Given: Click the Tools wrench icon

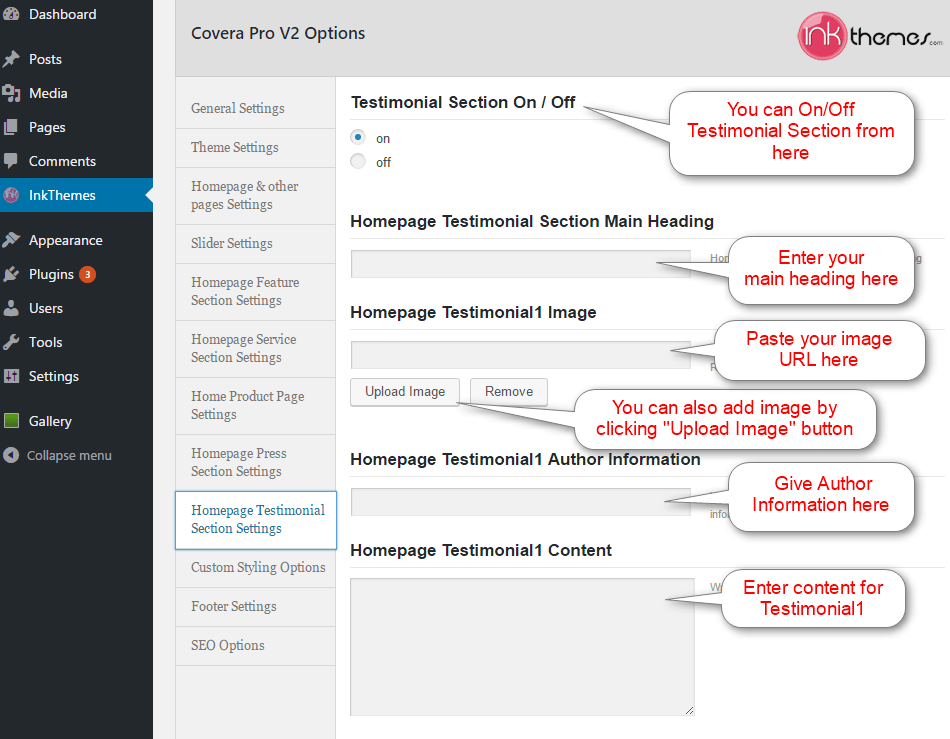Looking at the screenshot, I should (11, 342).
